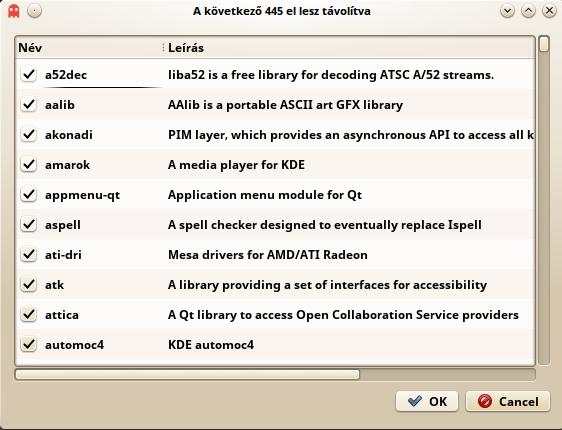Click the liba52 free library description

click(331, 75)
